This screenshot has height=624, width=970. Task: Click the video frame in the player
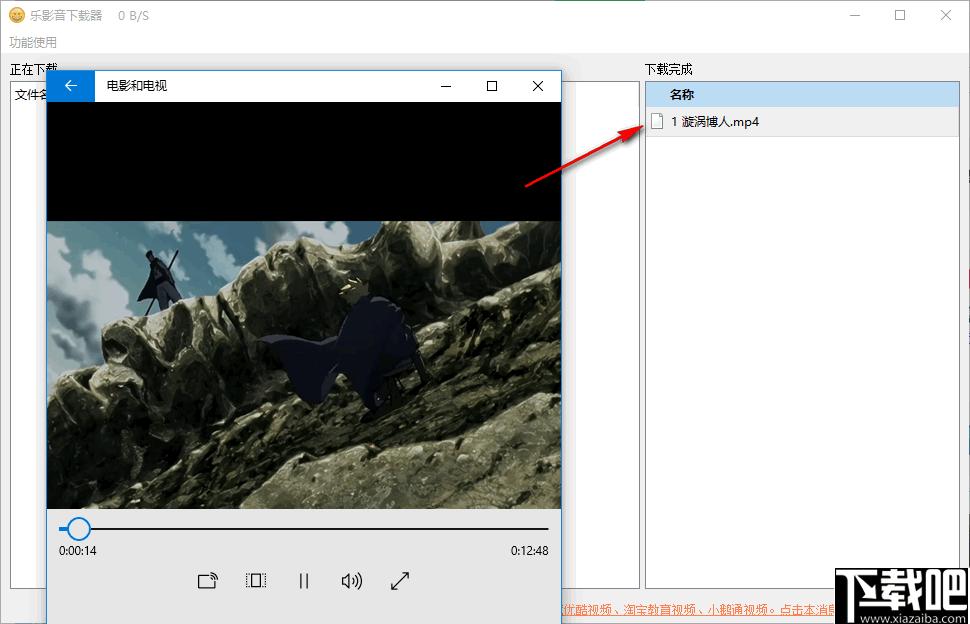click(x=304, y=365)
